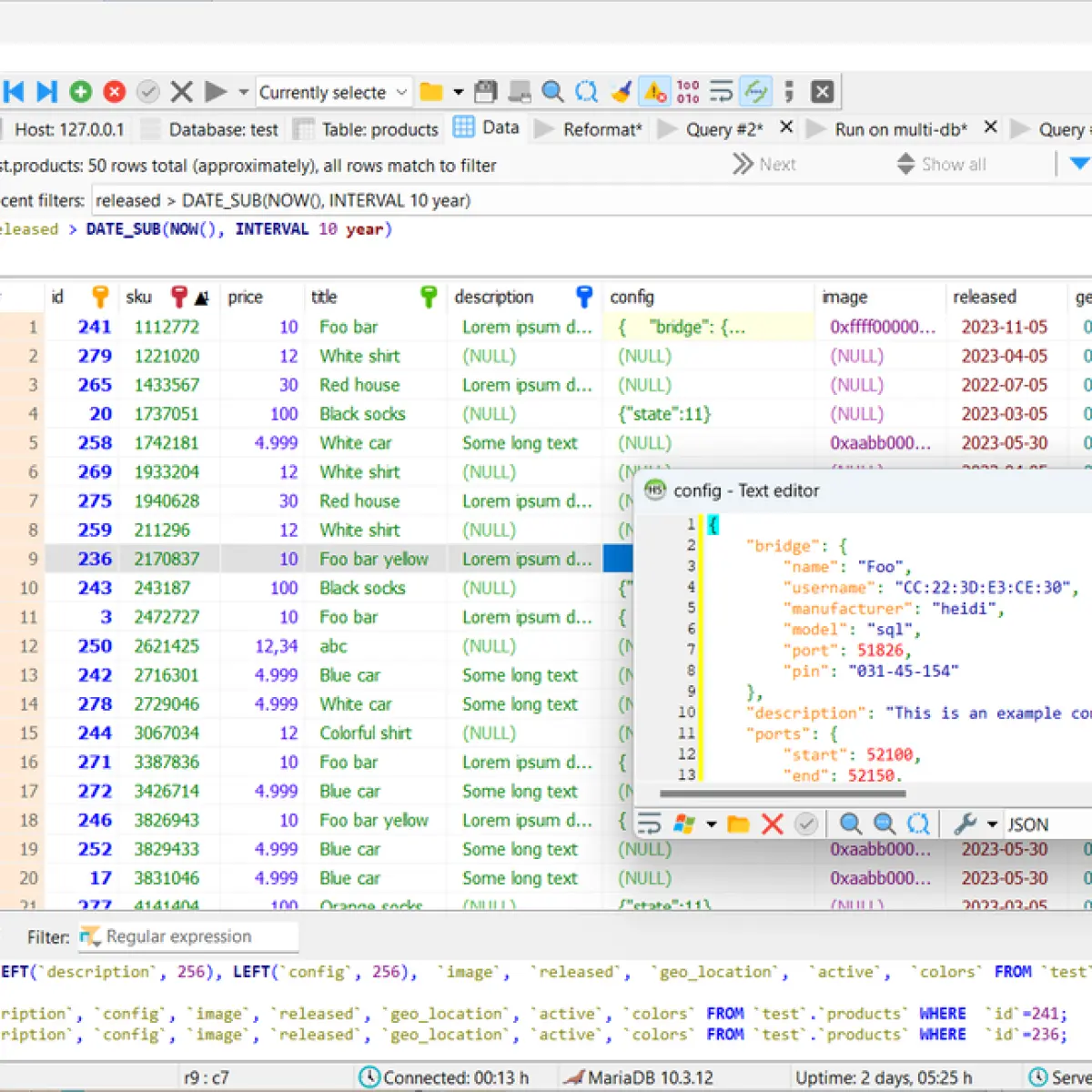Open the folder icon's dropdown arrow

(x=458, y=92)
